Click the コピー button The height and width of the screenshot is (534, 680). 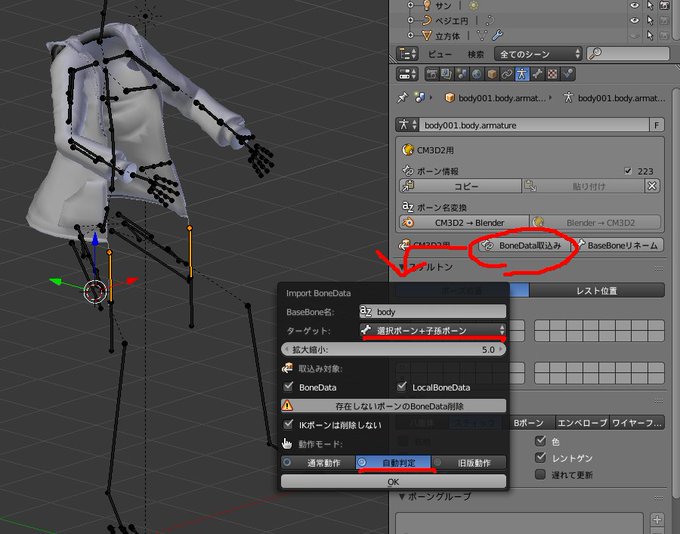point(460,186)
